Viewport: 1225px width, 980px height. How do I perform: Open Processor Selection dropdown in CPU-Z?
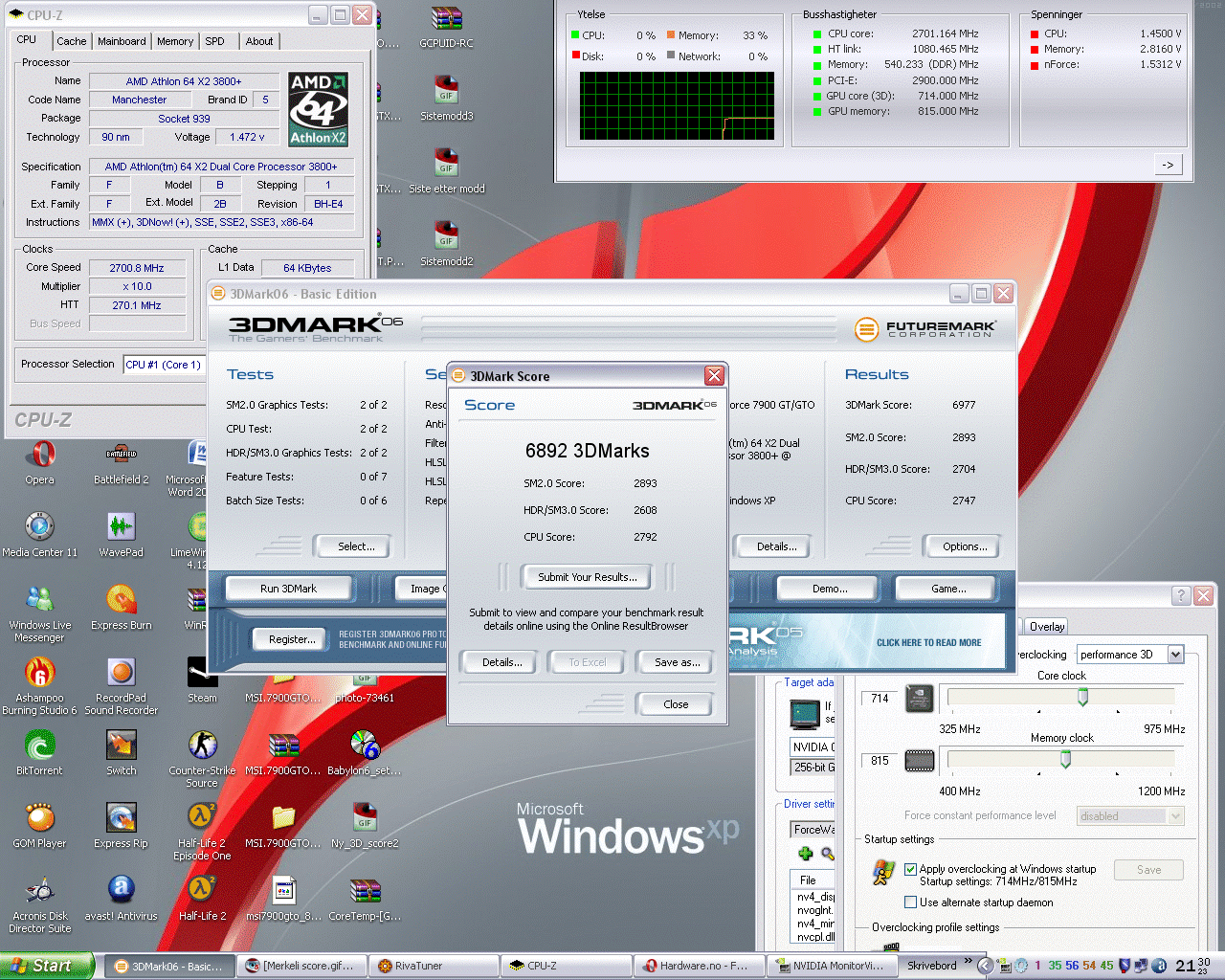pos(164,365)
